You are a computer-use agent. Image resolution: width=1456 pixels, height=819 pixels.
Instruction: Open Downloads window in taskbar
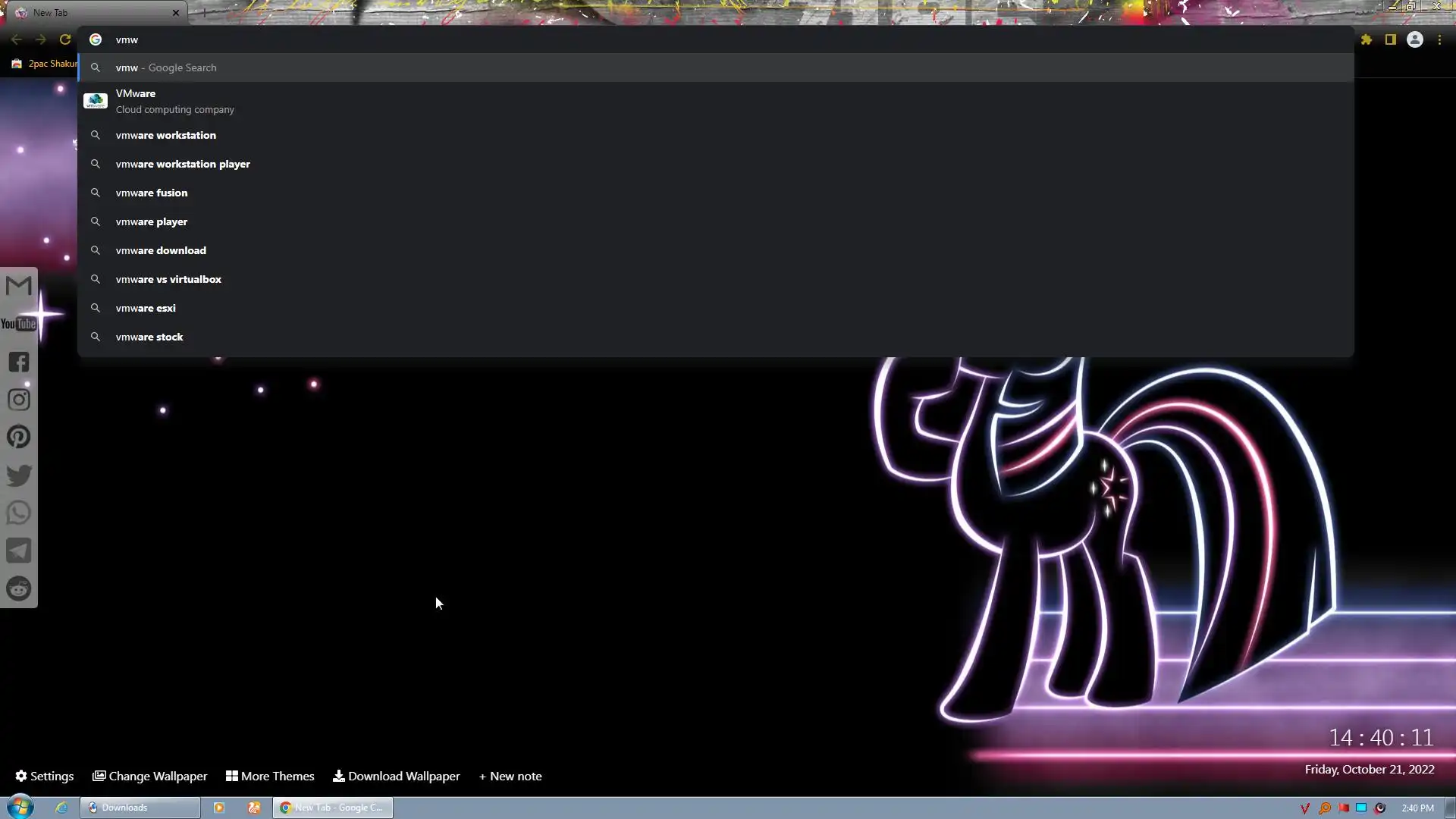[140, 808]
